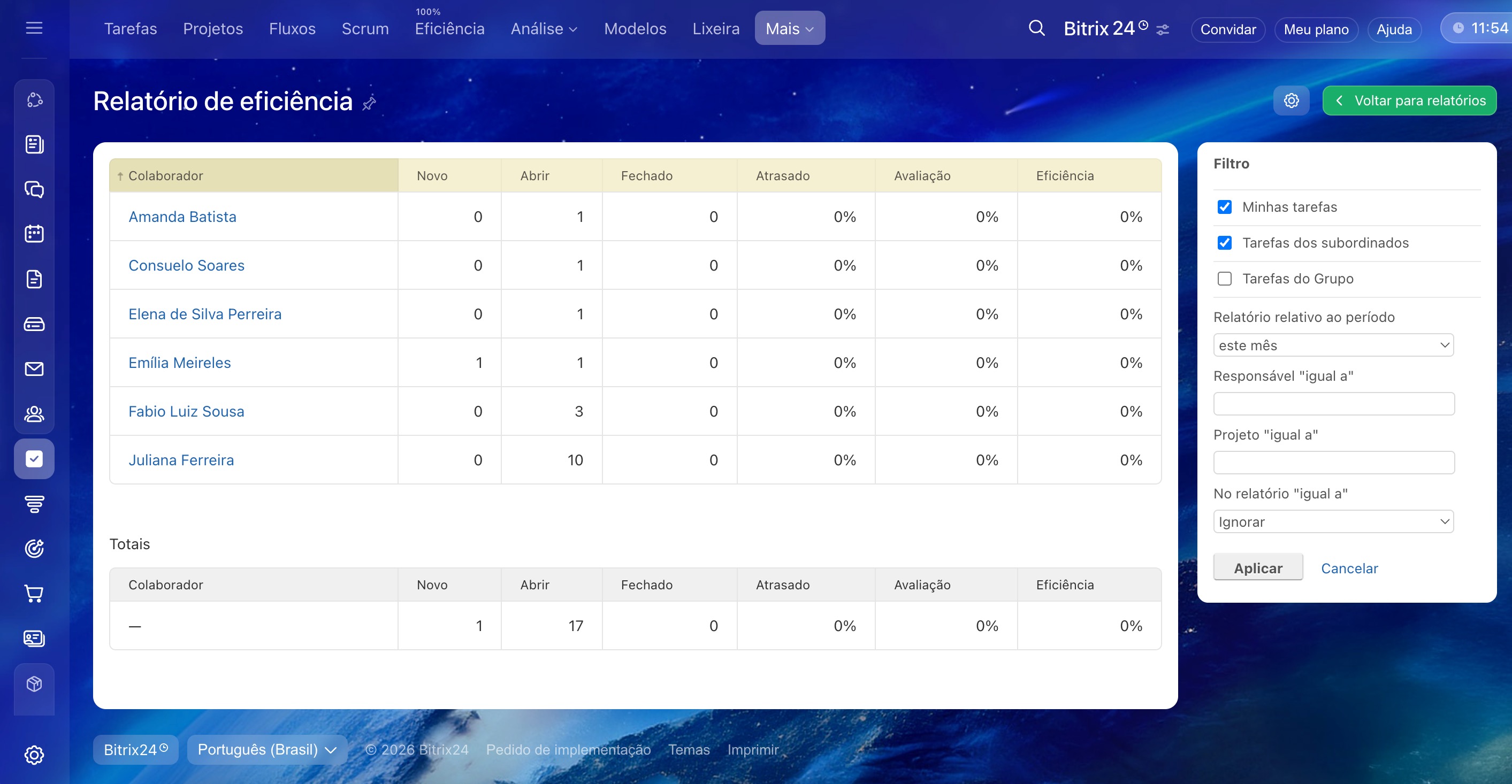Enable Tarefas do Grupo checkbox

point(1224,279)
